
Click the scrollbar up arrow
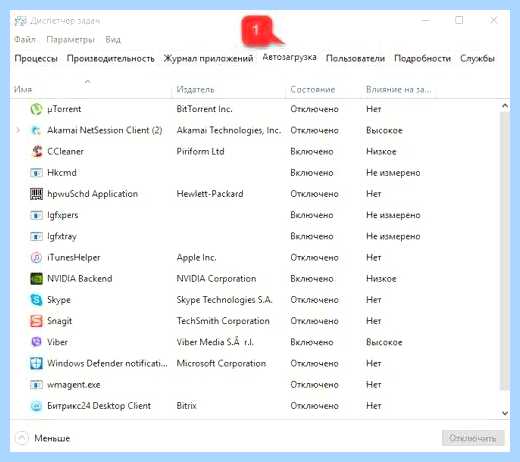(505, 106)
